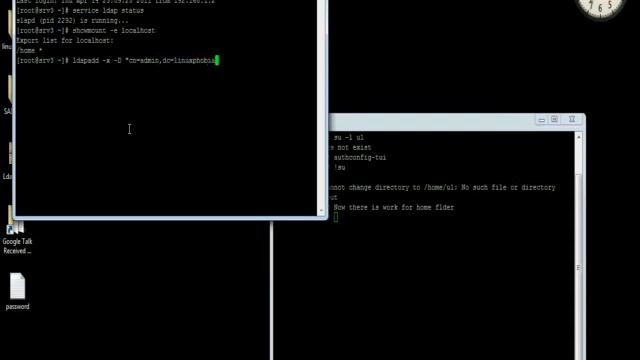Maximize the lower right terminal window
640x360 pixels.
[554, 119]
